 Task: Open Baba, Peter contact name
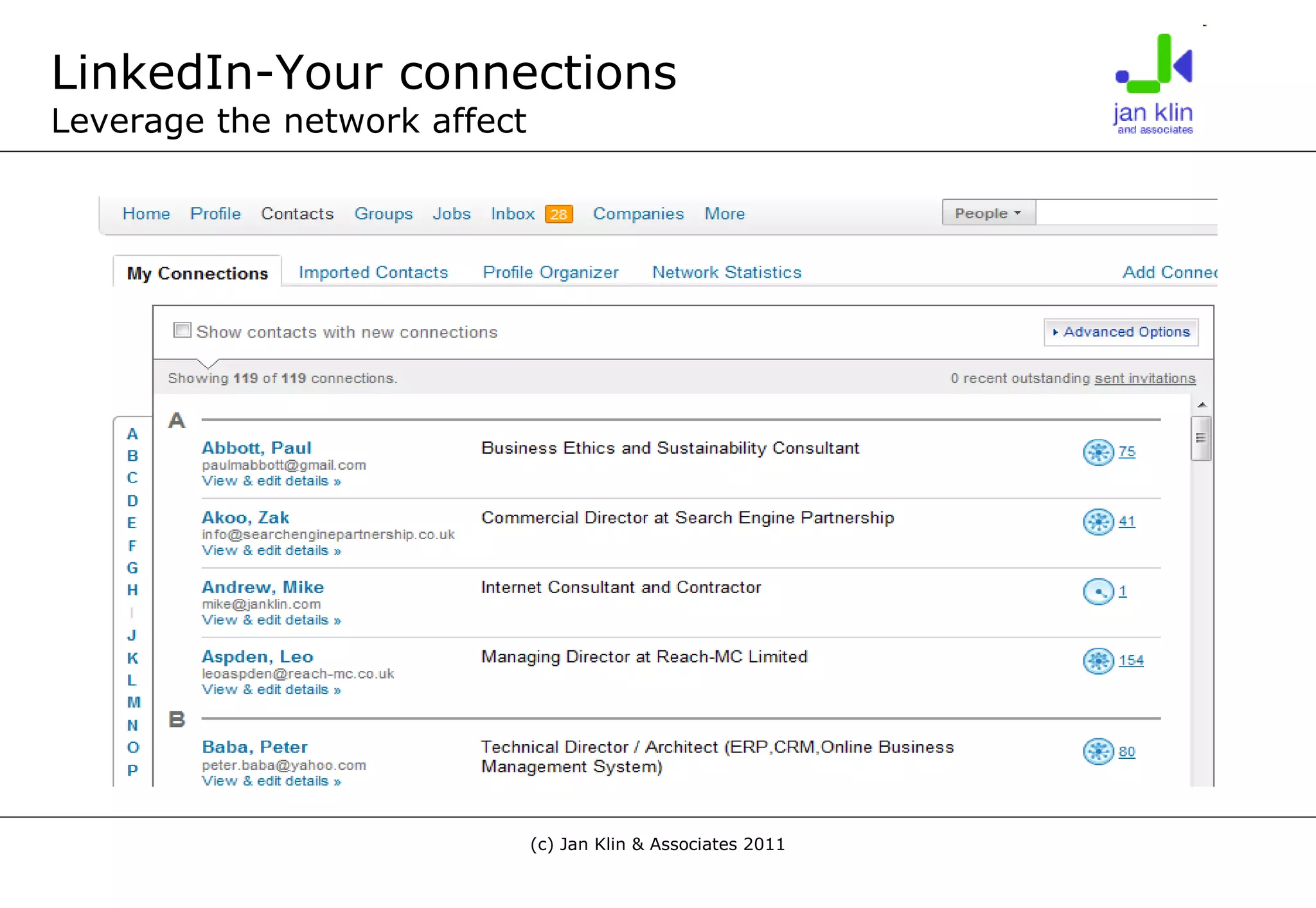pos(254,747)
